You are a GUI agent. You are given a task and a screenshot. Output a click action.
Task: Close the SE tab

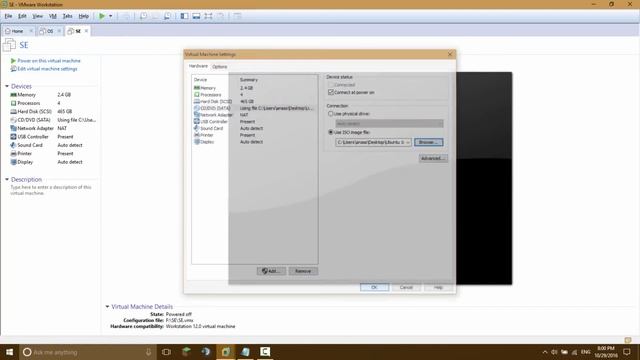coord(86,31)
